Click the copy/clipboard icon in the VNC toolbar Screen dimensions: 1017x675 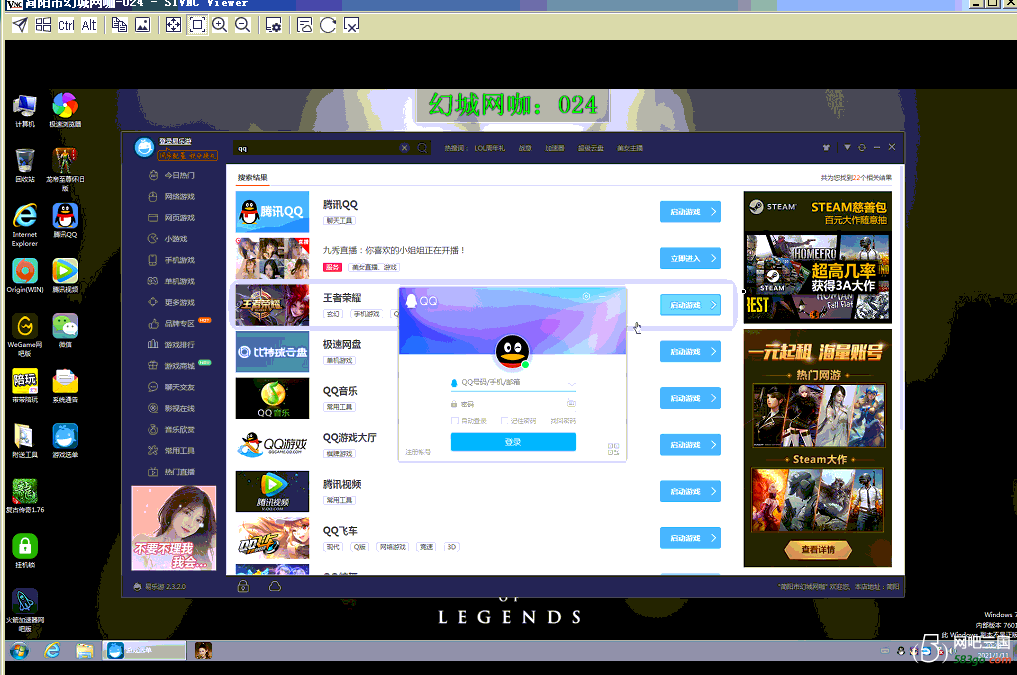pyautogui.click(x=119, y=25)
